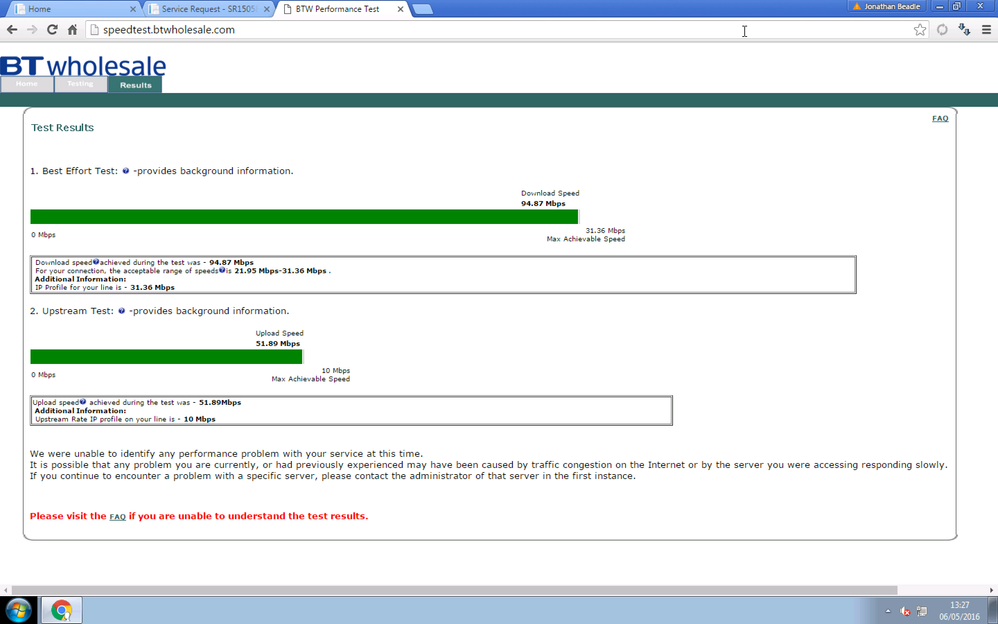Close the Service Request browser tab
Screen dimensions: 998x624
(x=267, y=9)
